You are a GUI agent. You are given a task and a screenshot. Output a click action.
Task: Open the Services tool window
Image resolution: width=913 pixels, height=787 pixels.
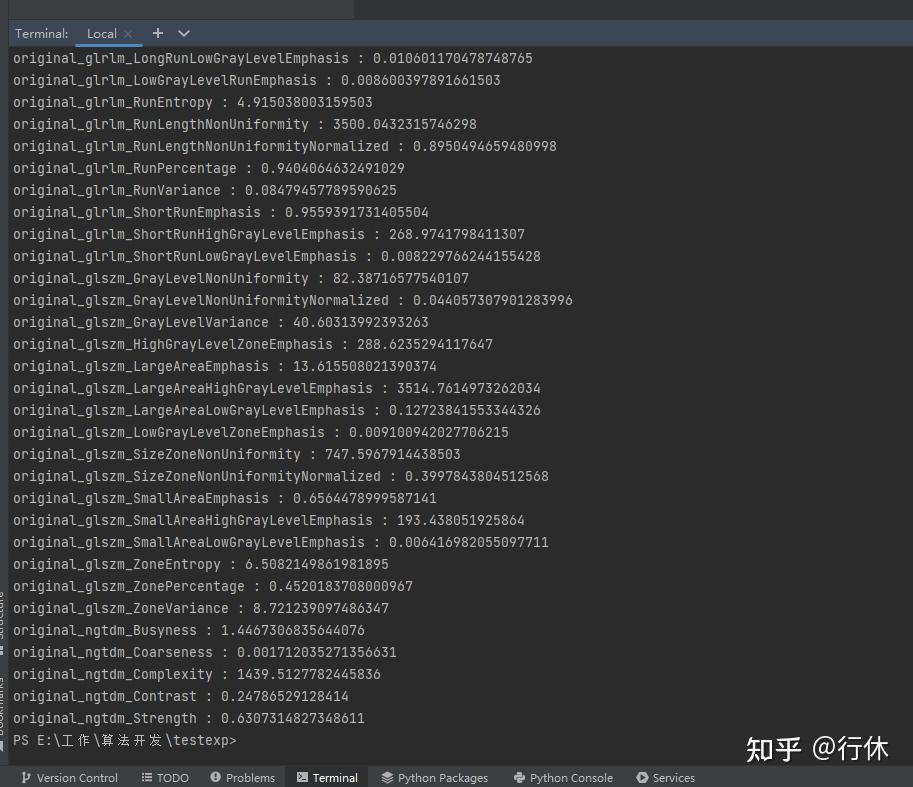tap(666, 778)
